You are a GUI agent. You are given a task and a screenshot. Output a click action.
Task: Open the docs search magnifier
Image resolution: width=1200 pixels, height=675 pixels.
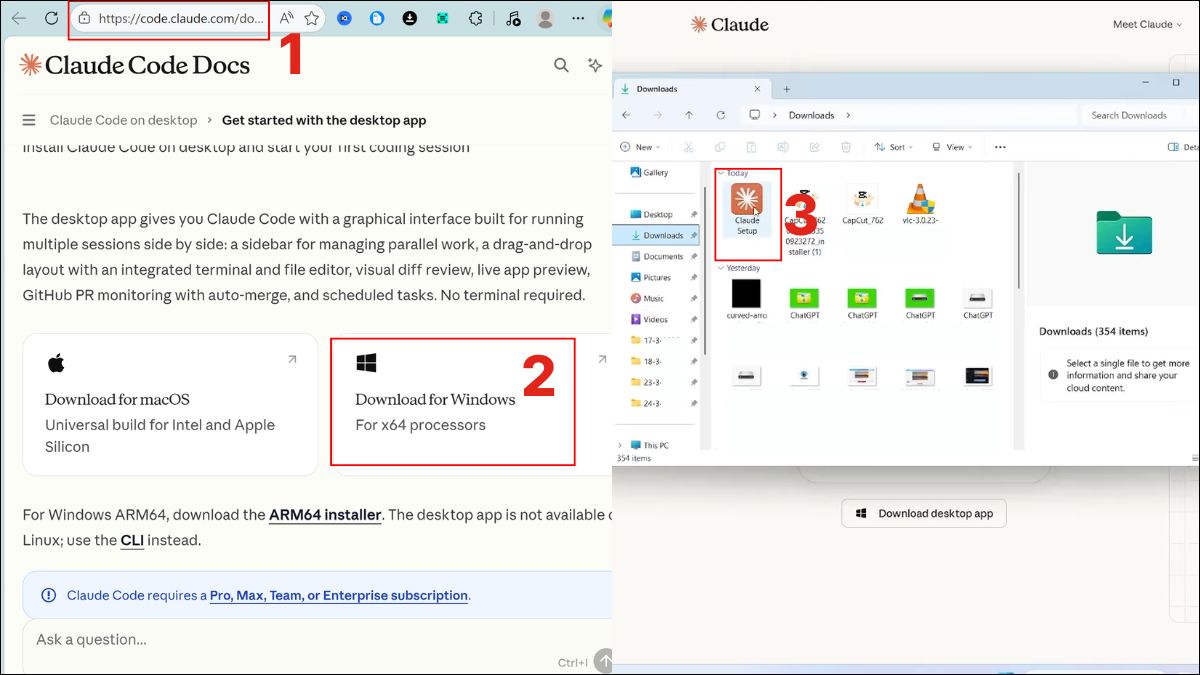point(561,65)
